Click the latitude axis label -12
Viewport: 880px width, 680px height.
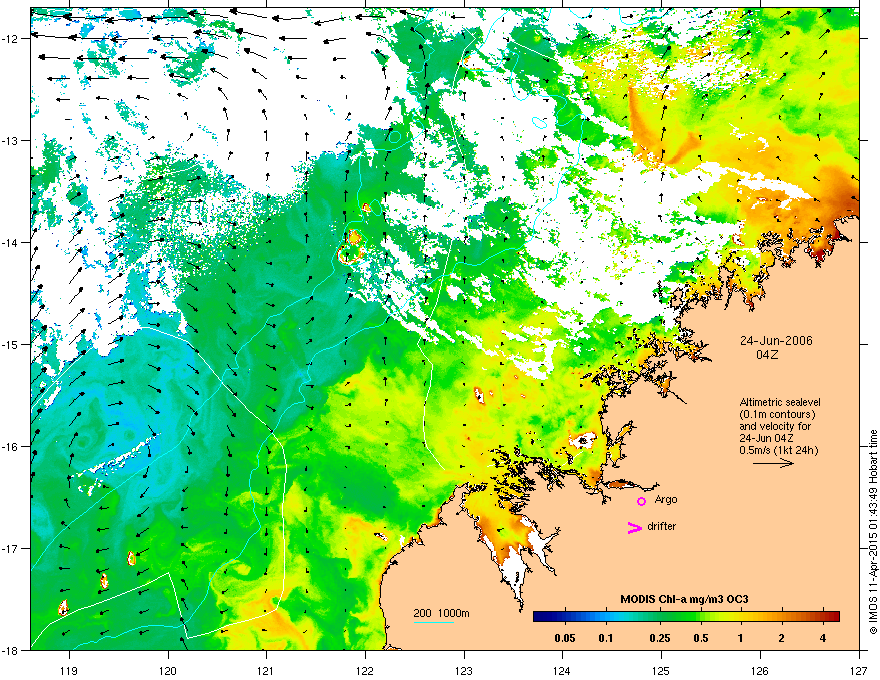pos(11,39)
